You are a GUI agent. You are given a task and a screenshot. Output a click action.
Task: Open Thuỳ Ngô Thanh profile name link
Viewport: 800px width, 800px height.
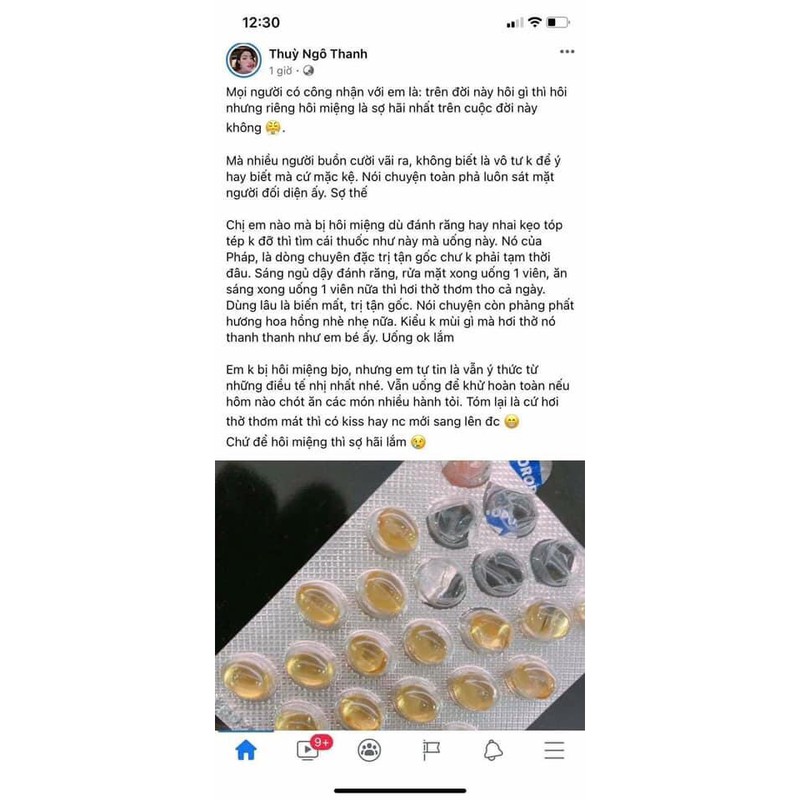(x=318, y=54)
